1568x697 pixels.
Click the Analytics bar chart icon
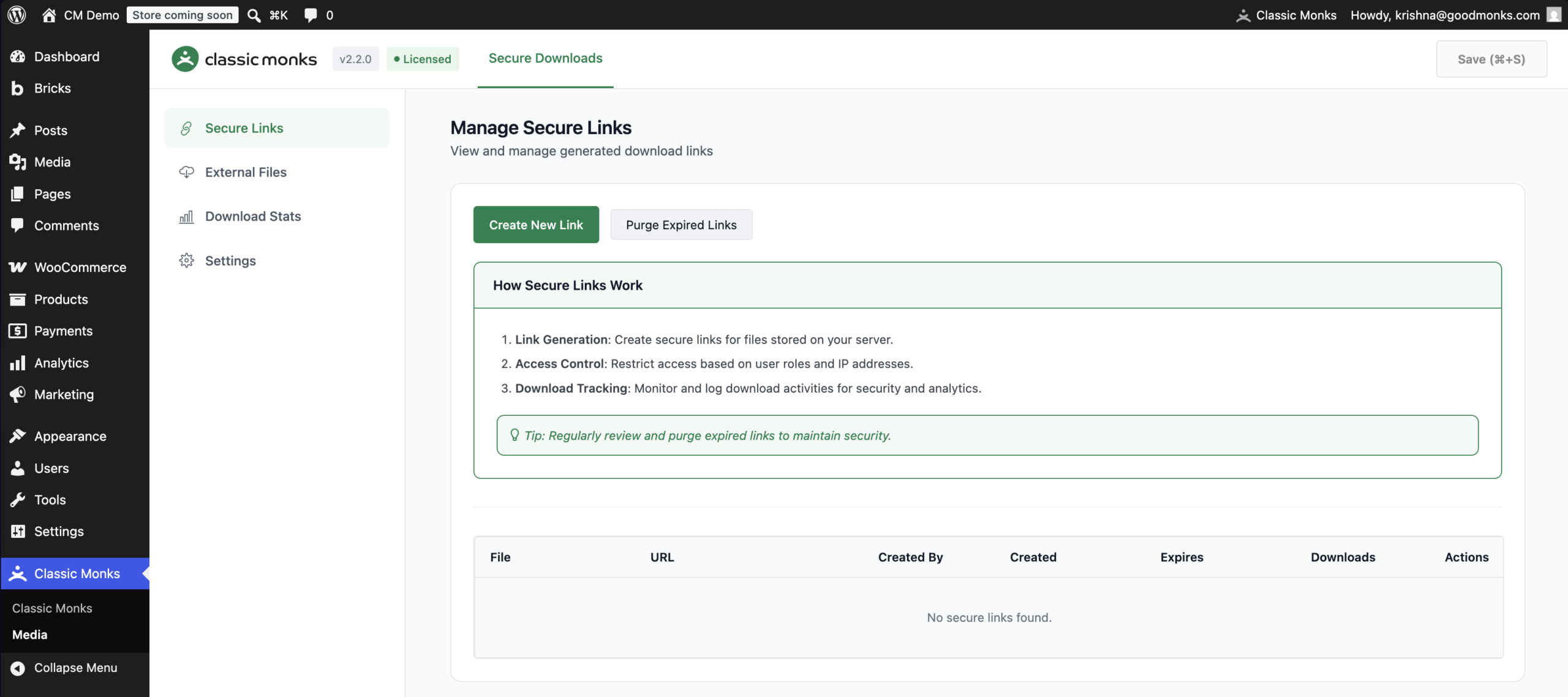[x=18, y=363]
